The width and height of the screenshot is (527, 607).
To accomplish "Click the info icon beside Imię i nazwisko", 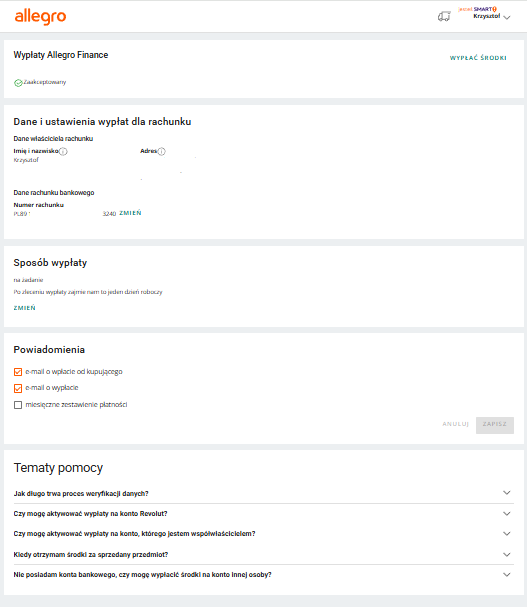I will coord(63,151).
